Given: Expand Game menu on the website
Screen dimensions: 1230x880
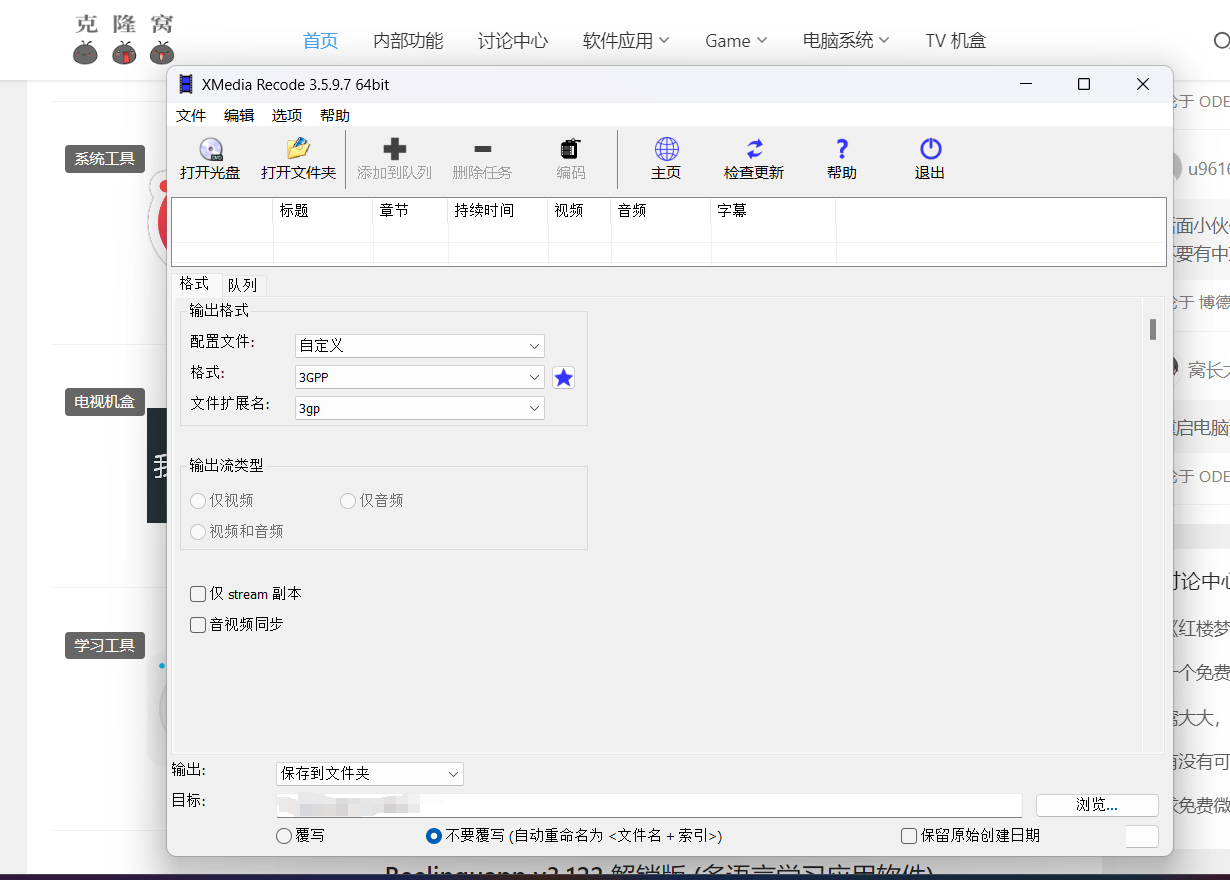Looking at the screenshot, I should click(x=736, y=41).
